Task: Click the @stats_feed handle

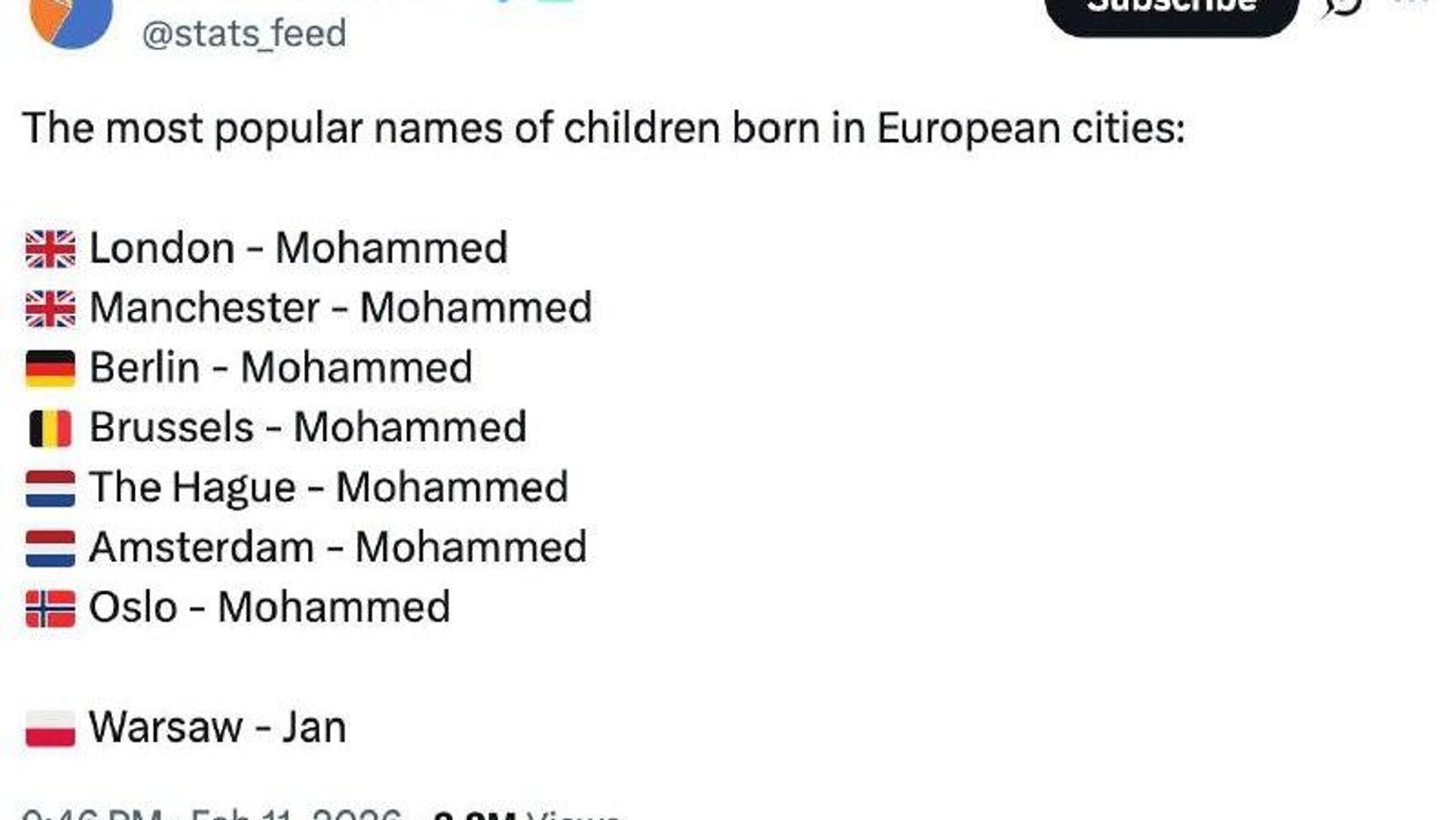Action: (x=244, y=34)
